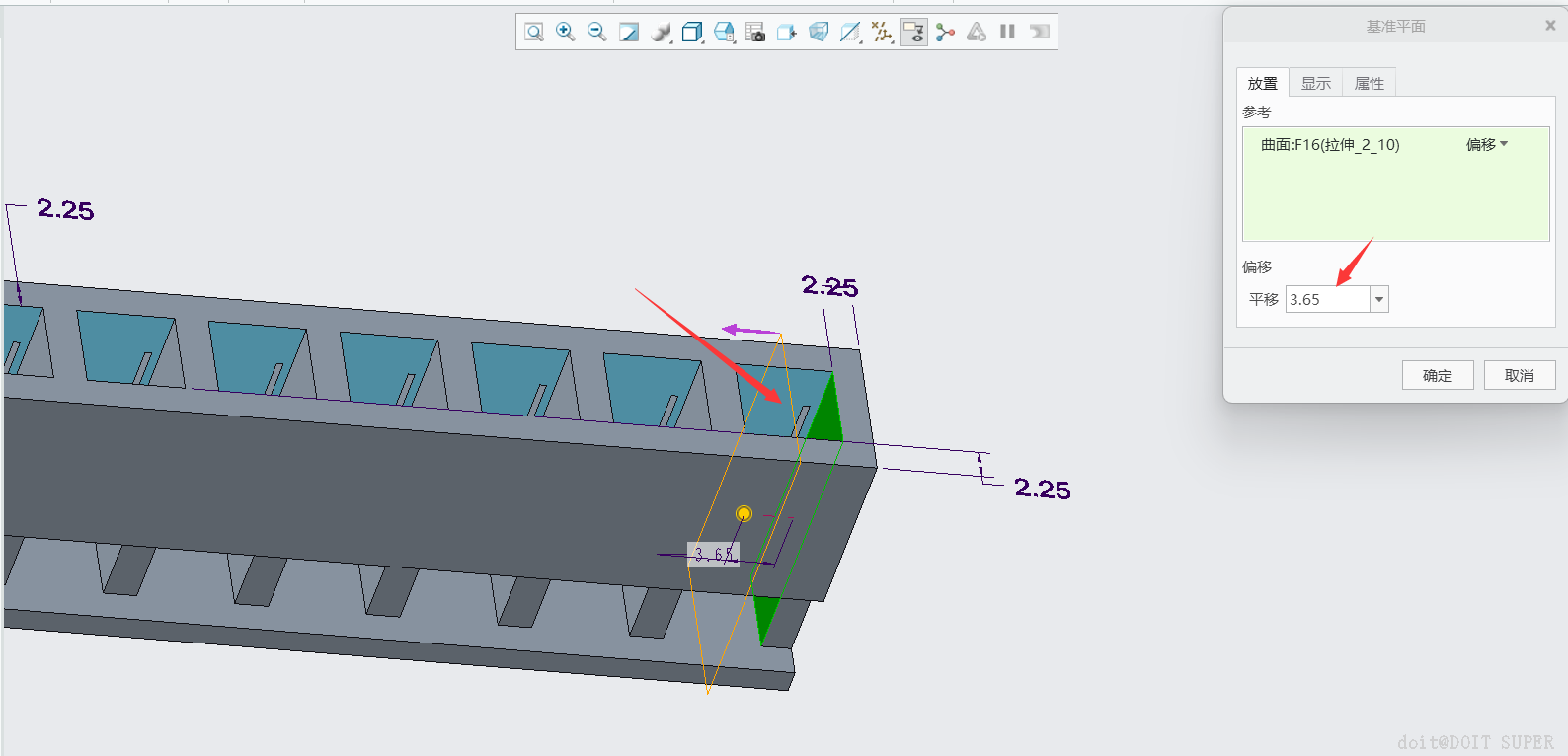Expand the 平移 value dropdown arrow
This screenshot has height=756, width=1568.
[1379, 299]
